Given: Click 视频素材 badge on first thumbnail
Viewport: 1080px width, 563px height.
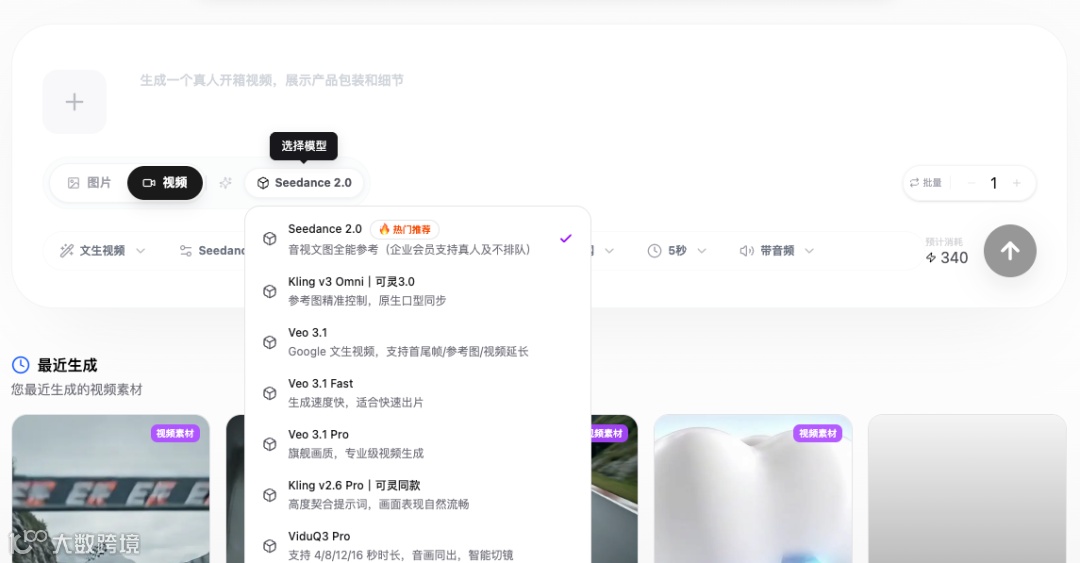Looking at the screenshot, I should click(x=176, y=433).
